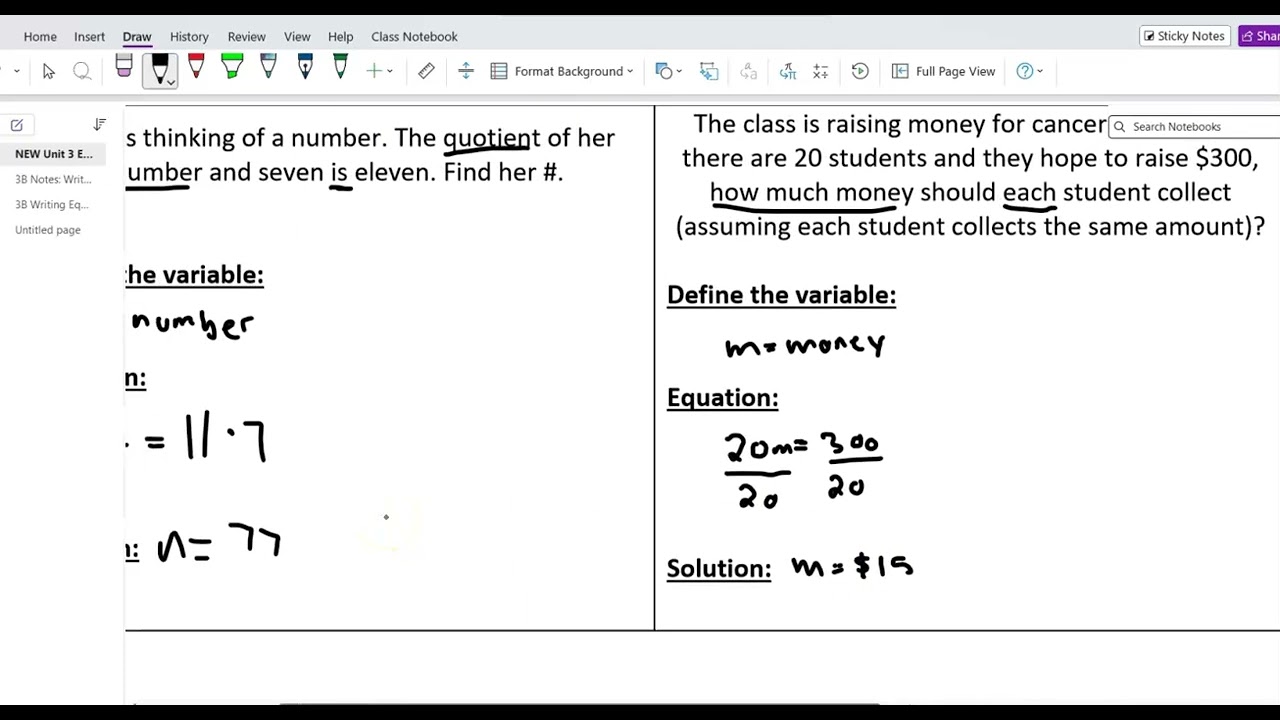The image size is (1280, 720).
Task: Click the 'Solution:' label
Action: (x=719, y=569)
